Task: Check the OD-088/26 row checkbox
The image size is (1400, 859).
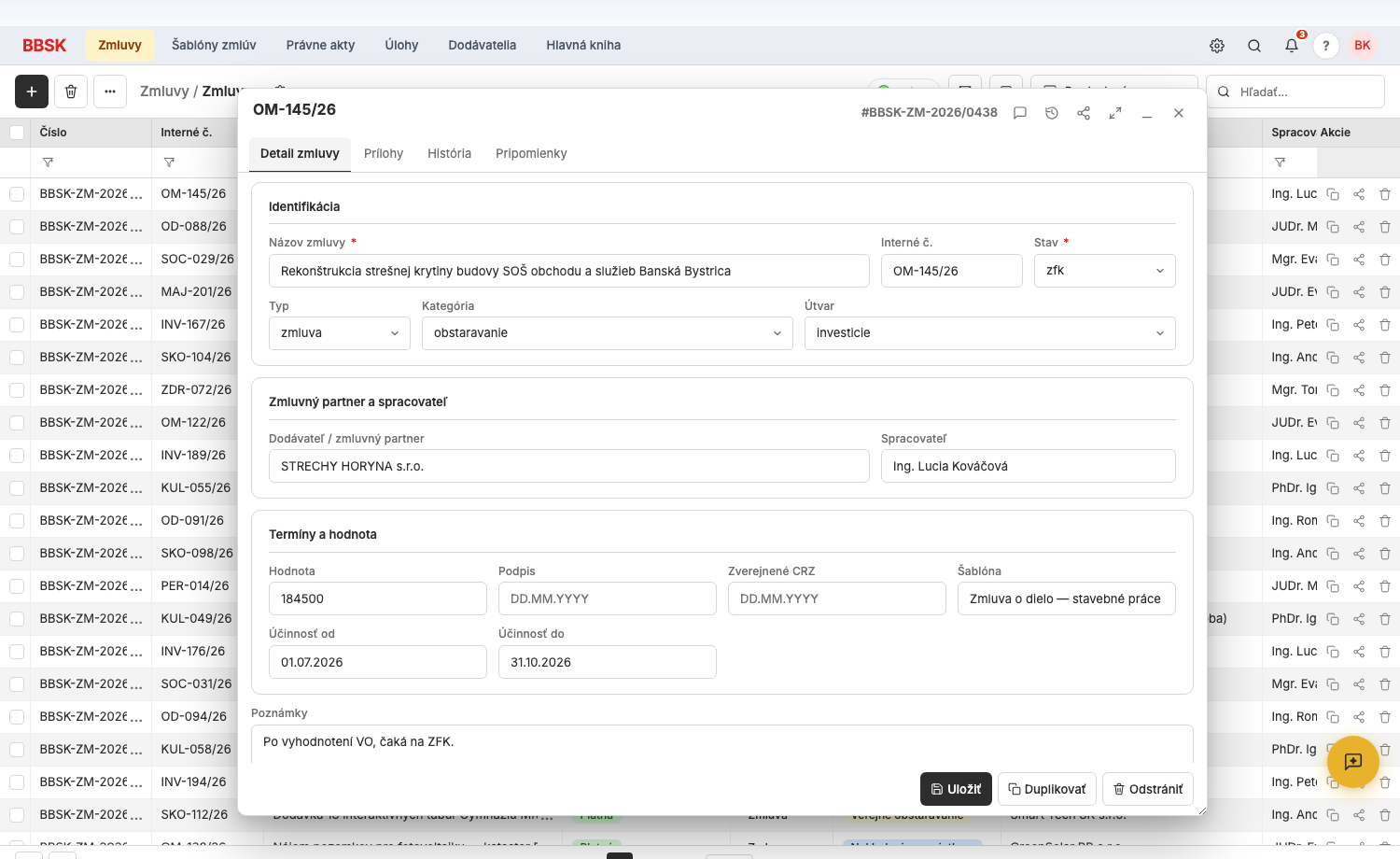Action: tap(17, 227)
